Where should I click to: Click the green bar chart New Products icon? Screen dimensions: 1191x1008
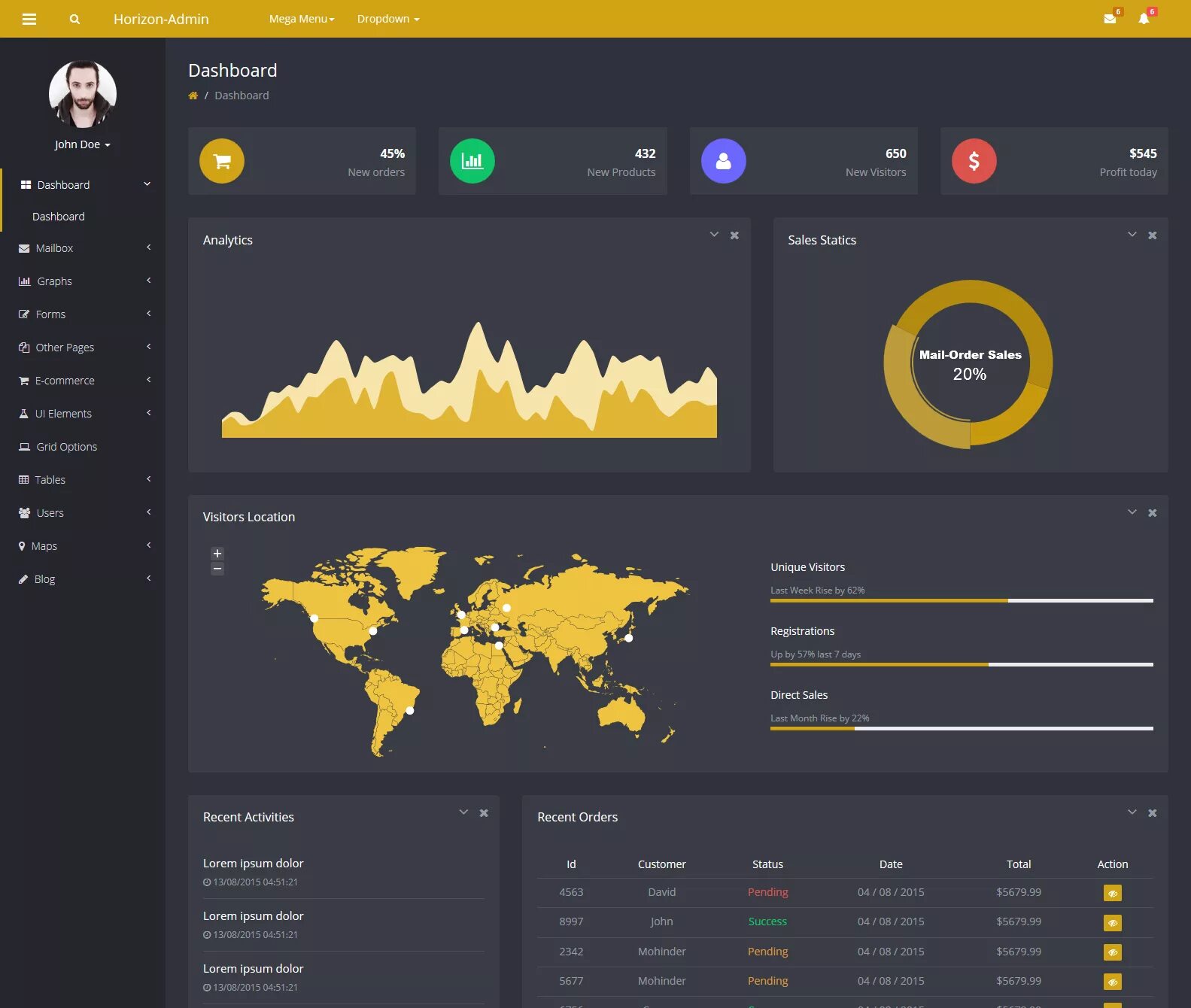coord(472,161)
